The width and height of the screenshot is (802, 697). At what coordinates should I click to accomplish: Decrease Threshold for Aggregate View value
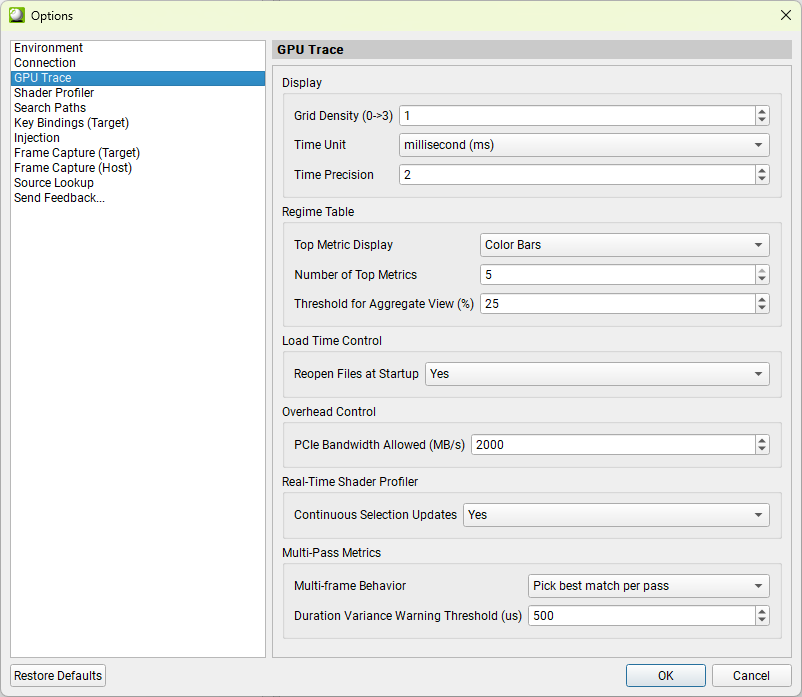click(762, 308)
